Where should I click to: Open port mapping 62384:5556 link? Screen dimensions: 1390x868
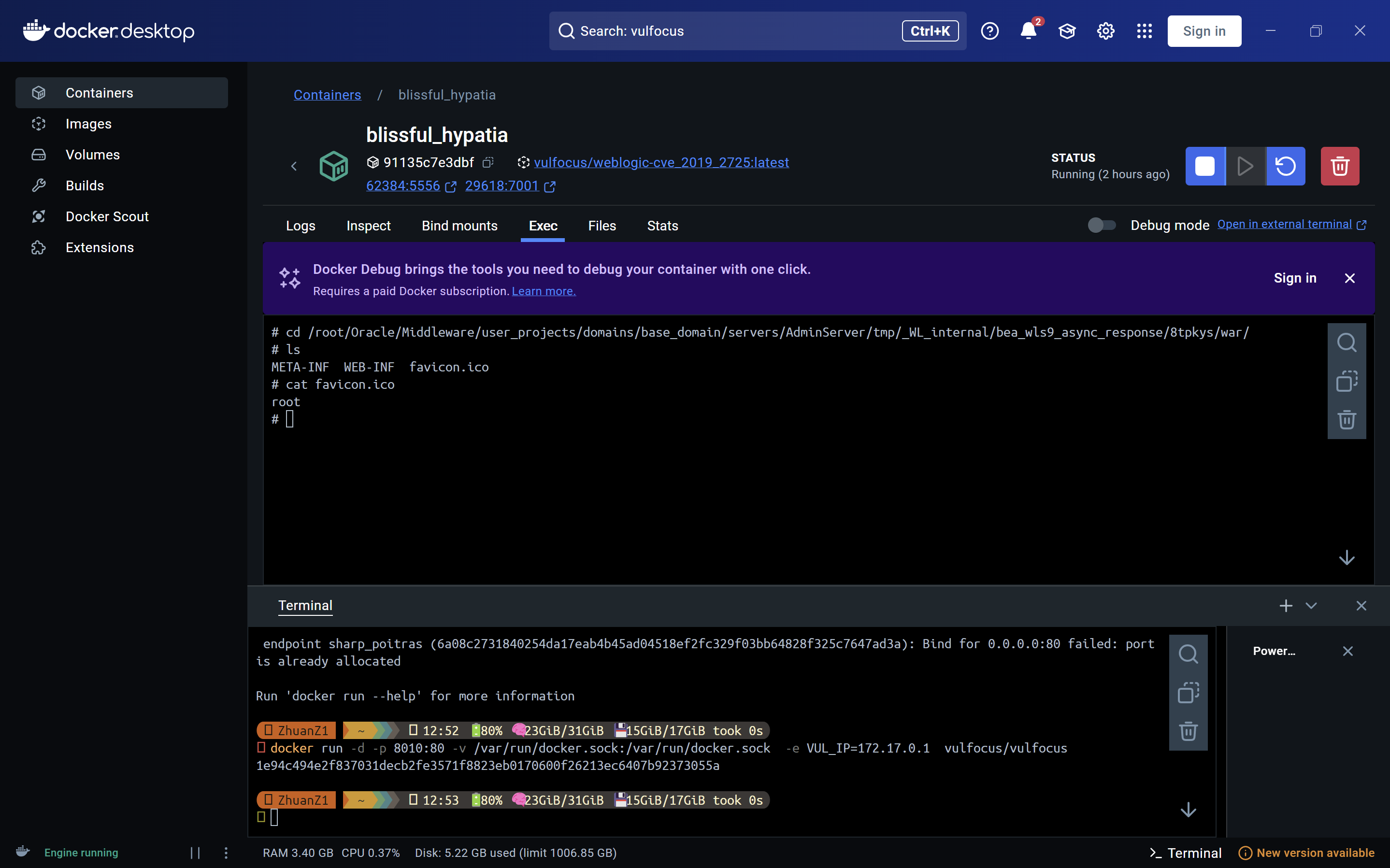411,186
